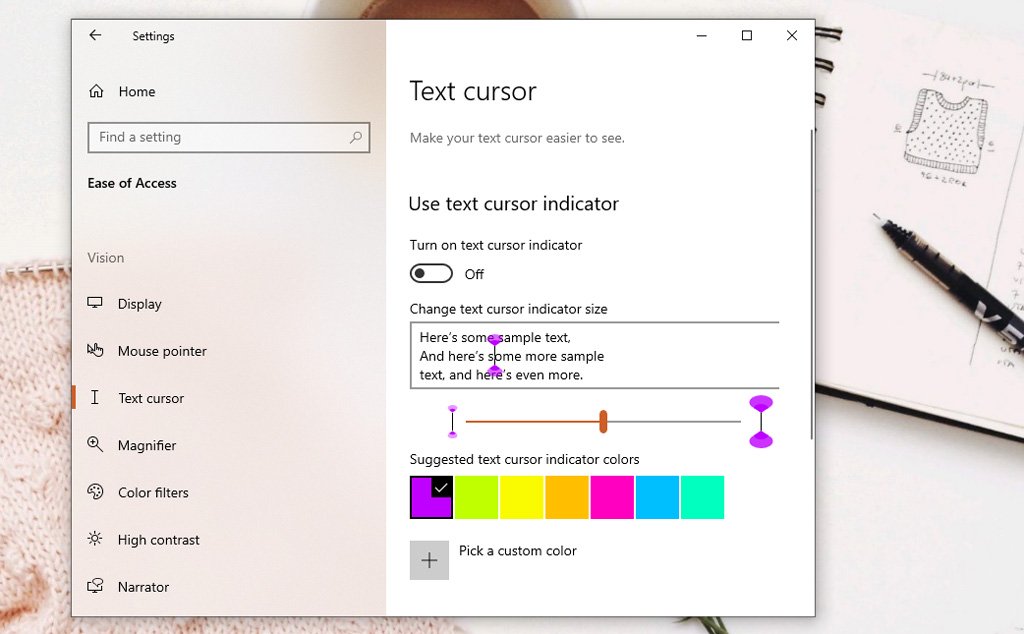
Task: Click the Color filters palette icon
Action: [95, 492]
